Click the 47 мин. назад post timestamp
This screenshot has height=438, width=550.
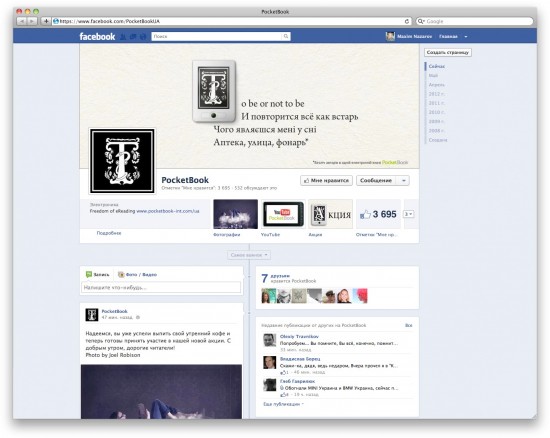coord(117,317)
